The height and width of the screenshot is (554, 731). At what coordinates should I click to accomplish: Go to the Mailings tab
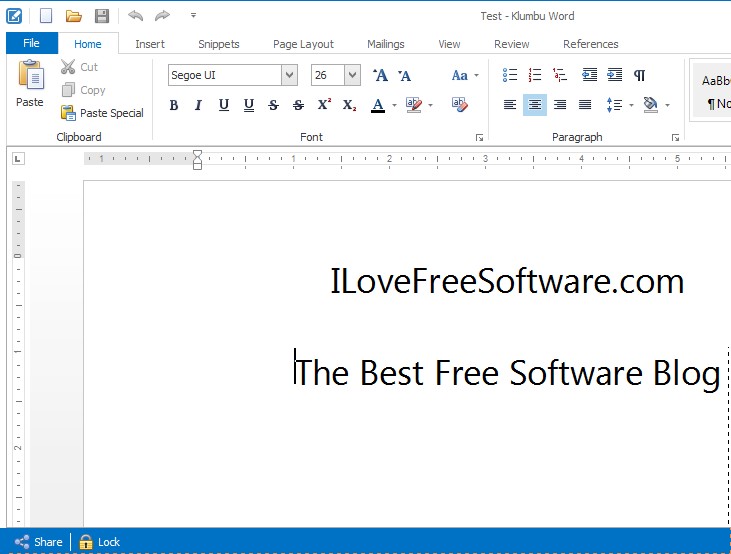click(x=386, y=44)
